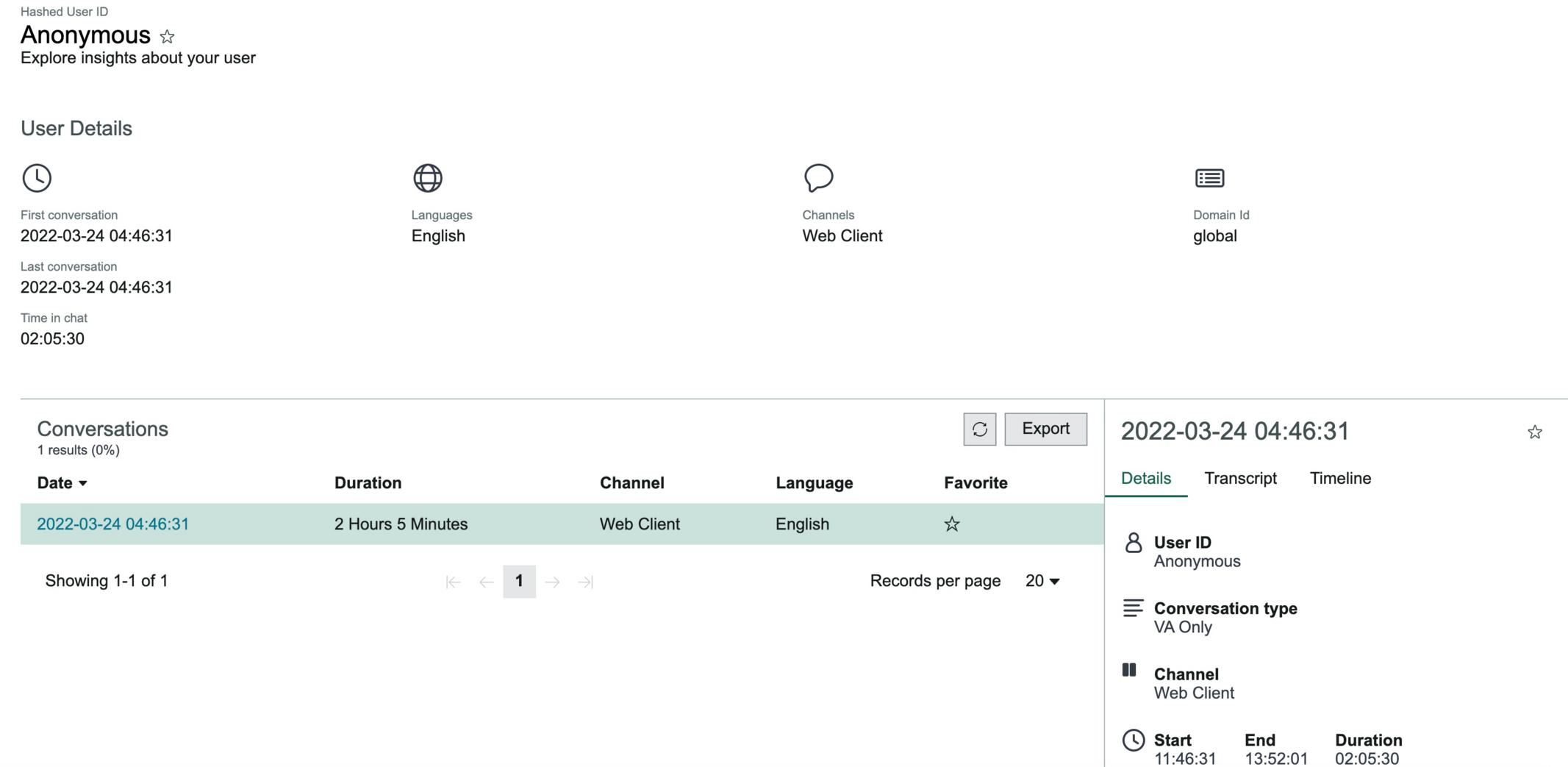Click the 'global' Domain Id value

click(x=1214, y=236)
